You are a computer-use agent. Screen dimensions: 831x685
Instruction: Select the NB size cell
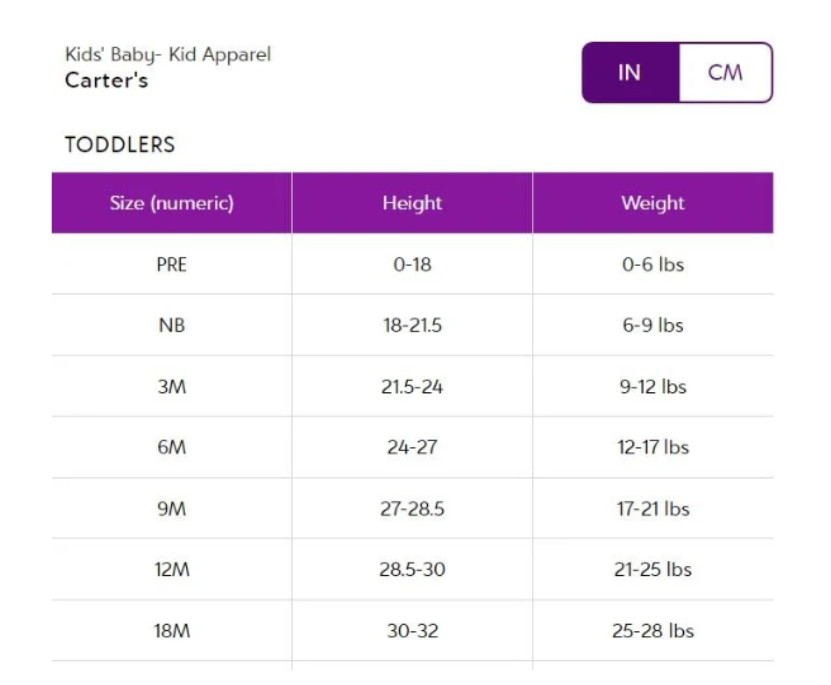click(172, 326)
